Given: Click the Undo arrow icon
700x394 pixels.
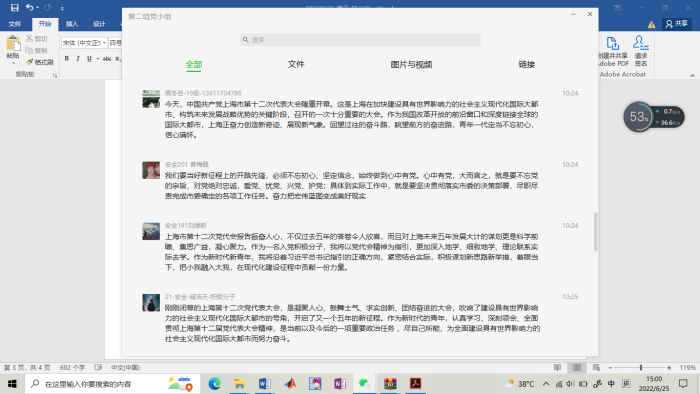Looking at the screenshot, I should click(29, 8).
